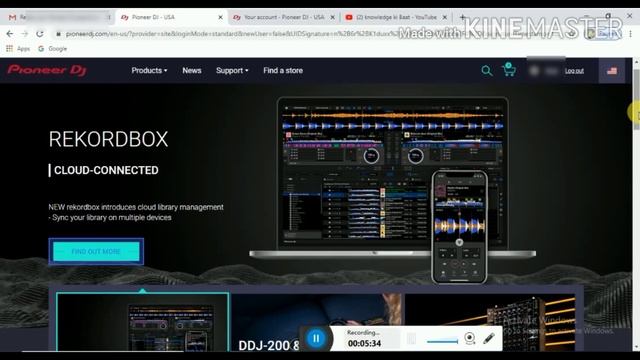Switch to Your account - Pioneer DJ tab
640x360 pixels.
point(284,17)
